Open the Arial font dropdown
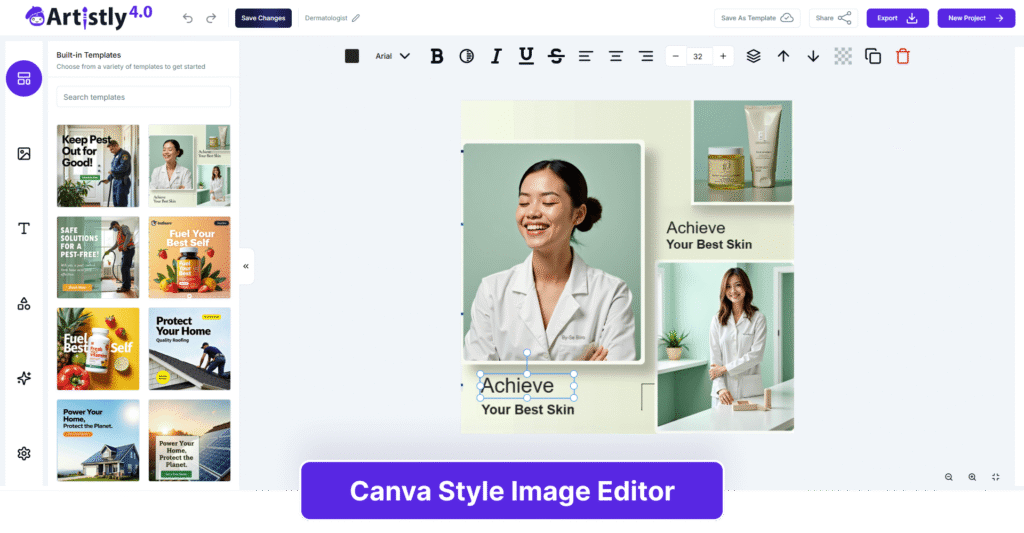Screen dimensions: 1024x533 [392, 56]
